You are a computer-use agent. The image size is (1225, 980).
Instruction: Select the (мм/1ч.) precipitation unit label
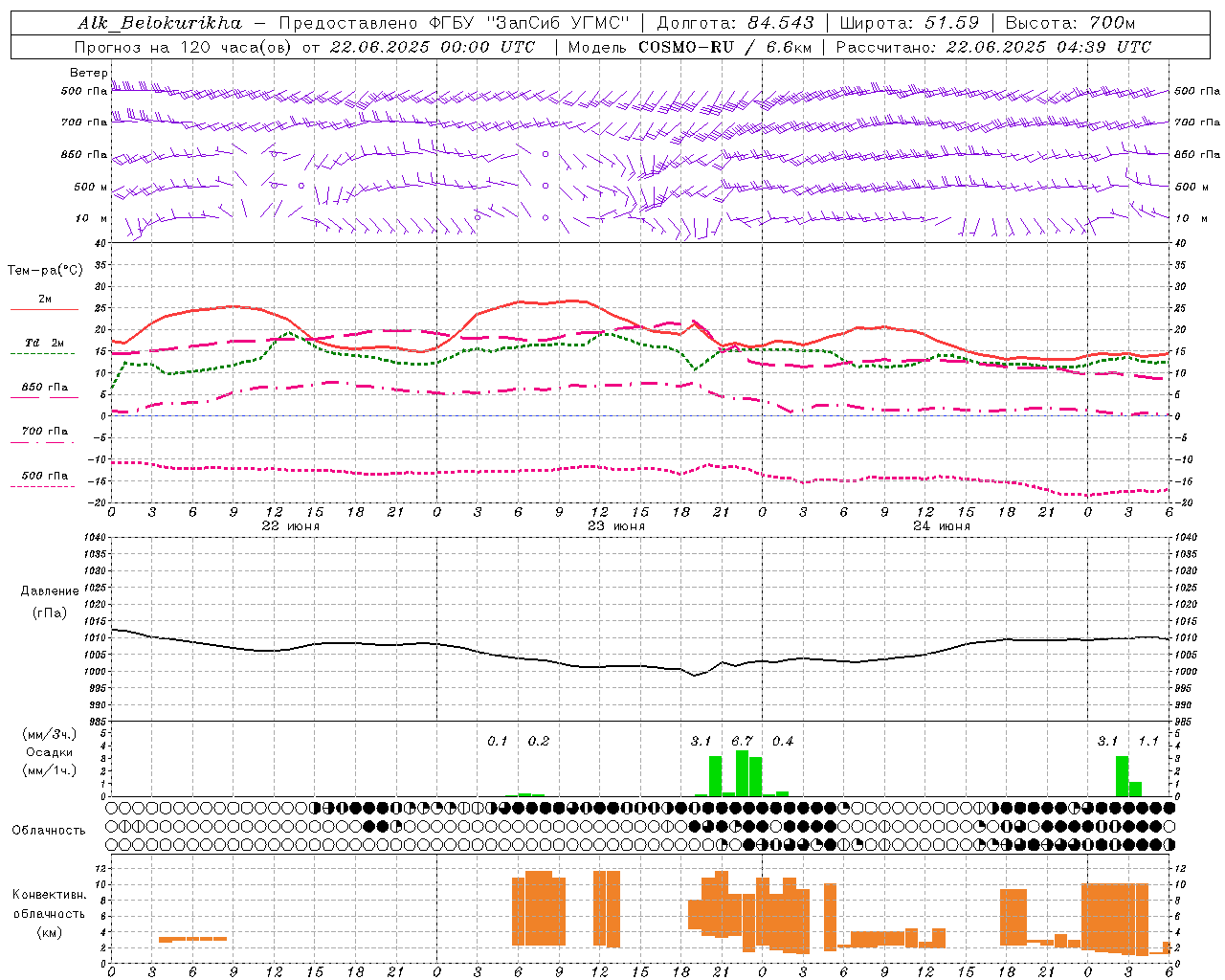[50, 769]
